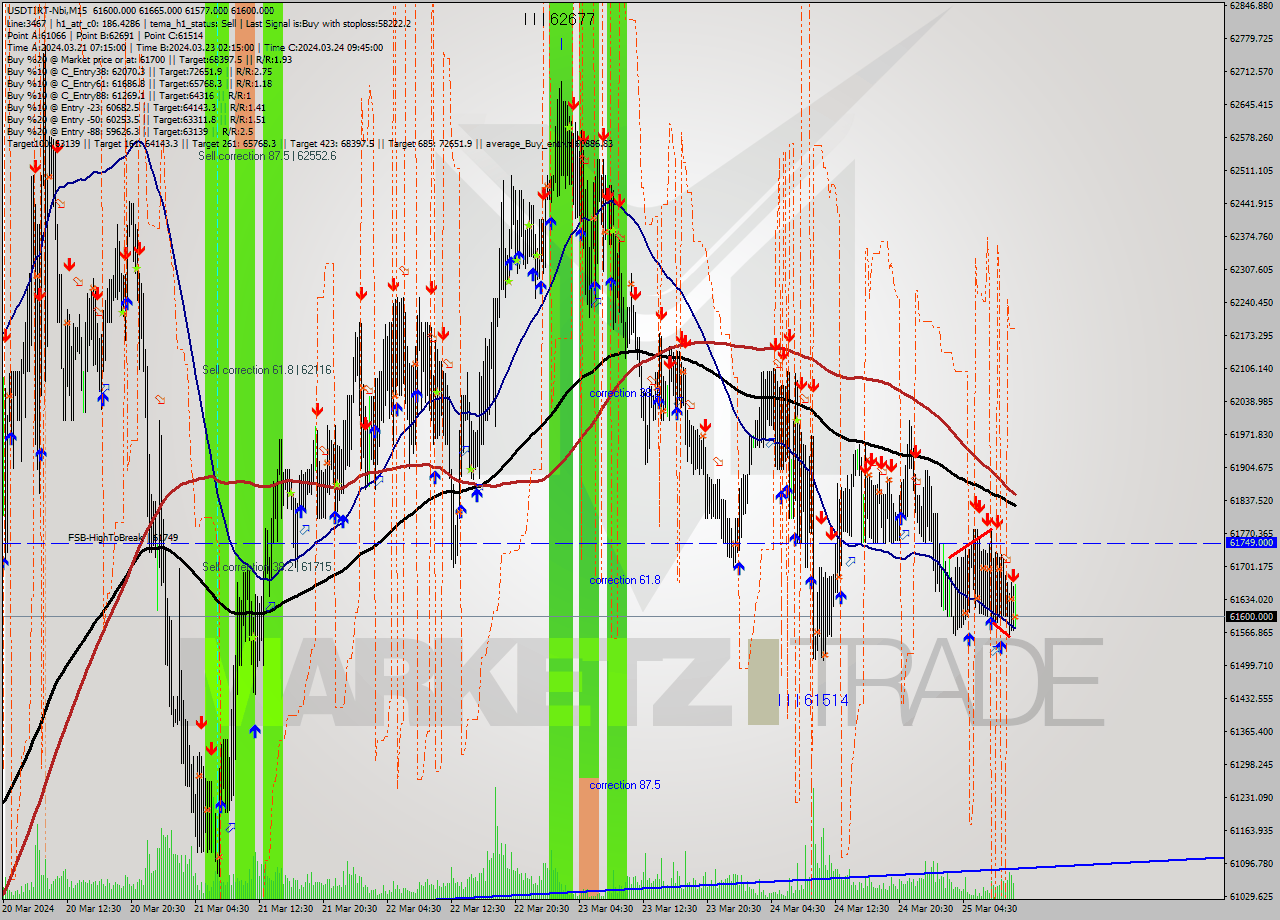Click the '23 Mar 20:30' time label
Image resolution: width=1280 pixels, height=920 pixels.
click(733, 909)
